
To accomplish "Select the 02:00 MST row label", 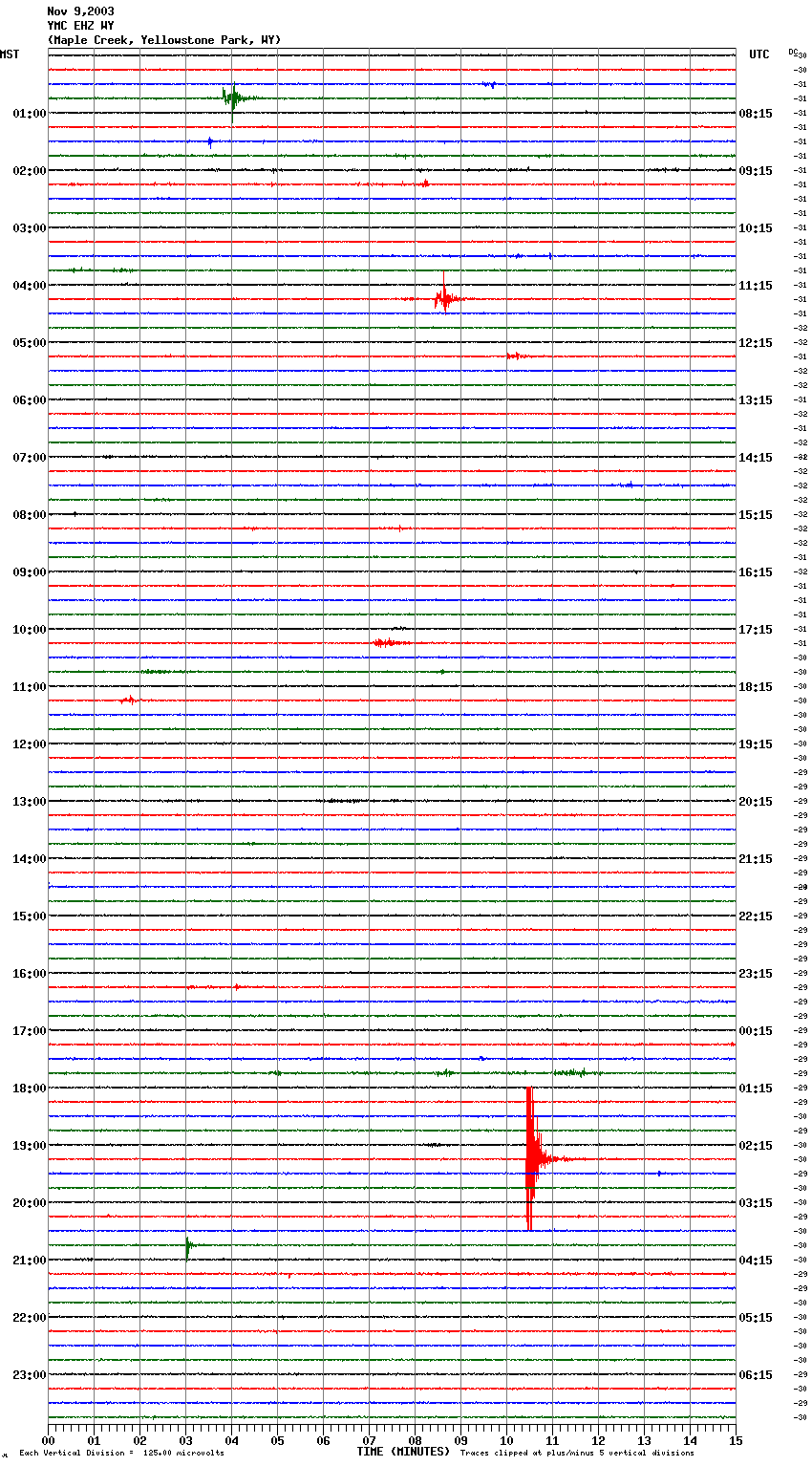I will 30,171.
